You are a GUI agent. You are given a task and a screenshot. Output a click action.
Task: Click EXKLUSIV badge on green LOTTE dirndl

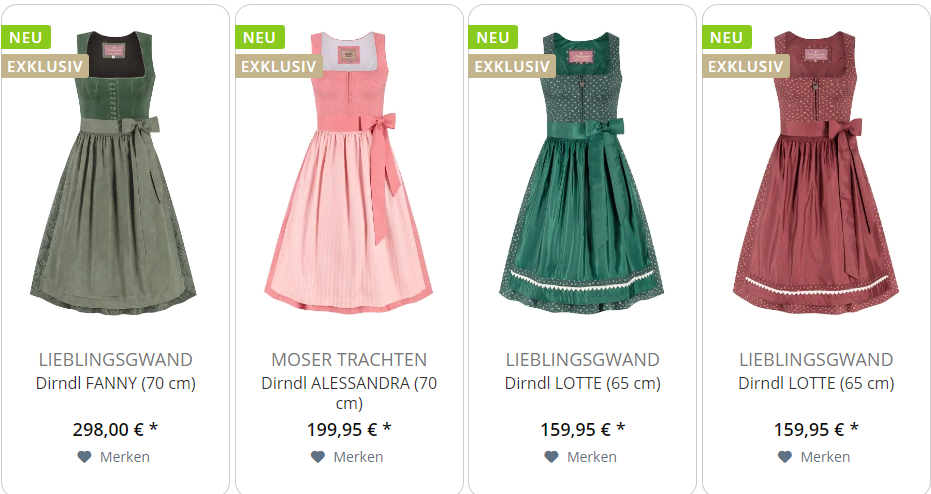click(x=512, y=66)
